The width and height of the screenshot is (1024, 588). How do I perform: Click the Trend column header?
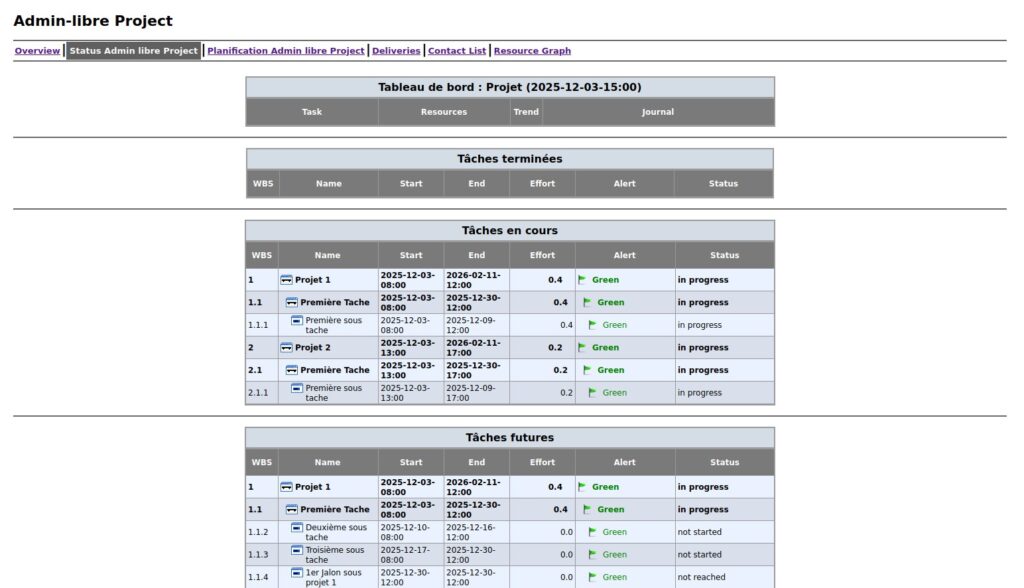click(526, 112)
